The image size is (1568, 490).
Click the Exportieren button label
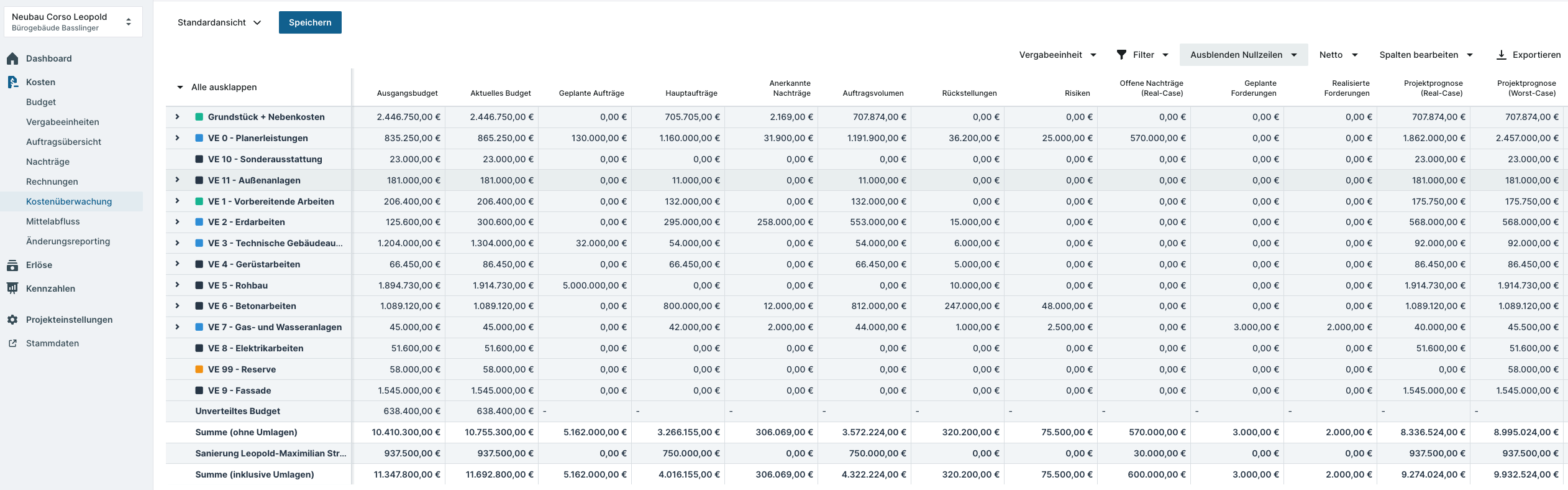tap(1536, 55)
